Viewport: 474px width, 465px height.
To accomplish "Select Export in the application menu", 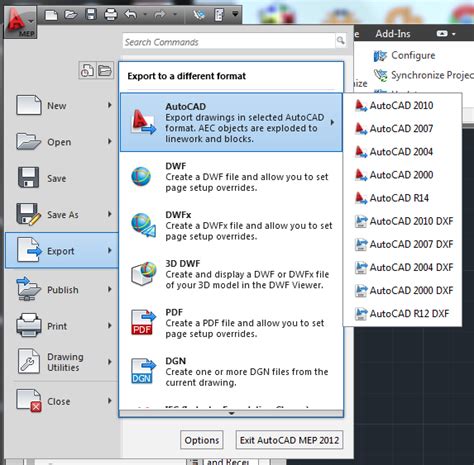I will [x=62, y=251].
